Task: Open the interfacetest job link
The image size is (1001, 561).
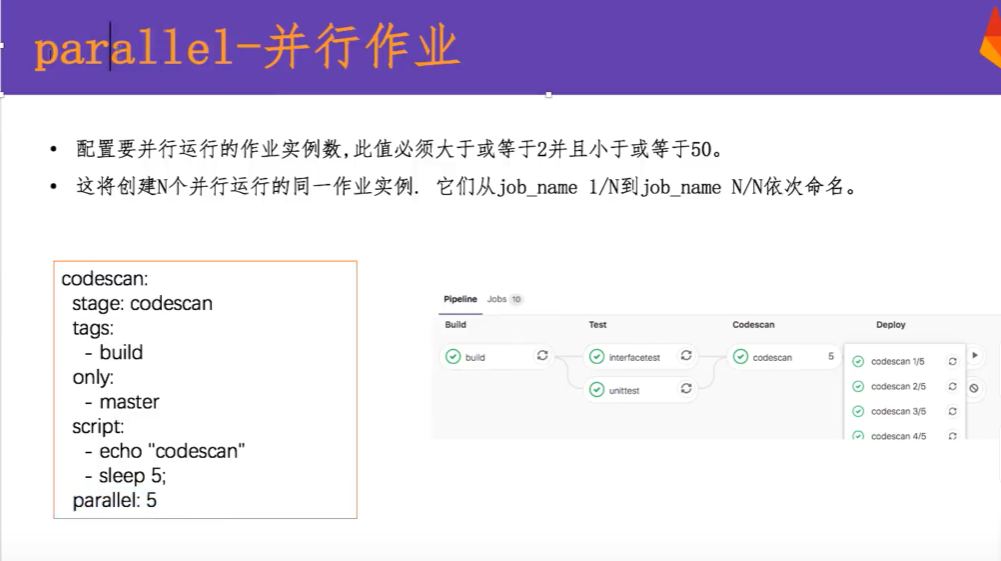Action: 635,357
